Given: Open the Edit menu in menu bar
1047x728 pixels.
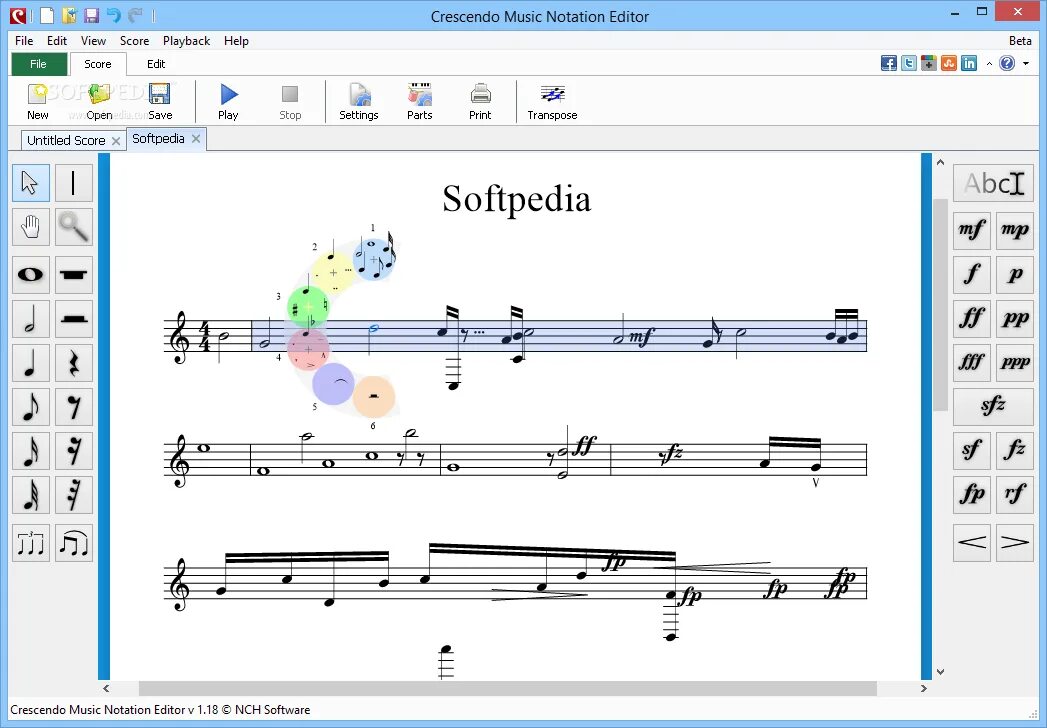Looking at the screenshot, I should coord(57,41).
